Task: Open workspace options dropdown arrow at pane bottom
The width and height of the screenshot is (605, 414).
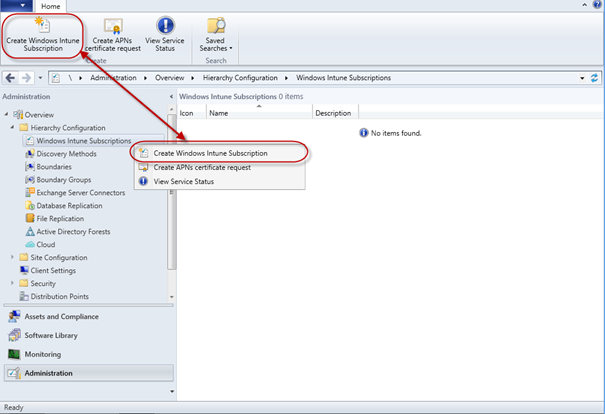Action: 172,391
